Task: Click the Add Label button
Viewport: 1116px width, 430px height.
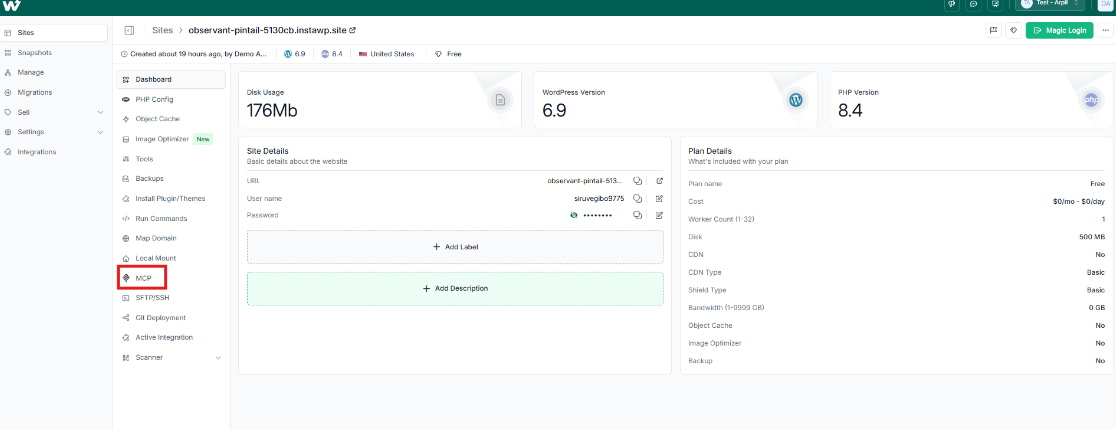Action: (455, 247)
